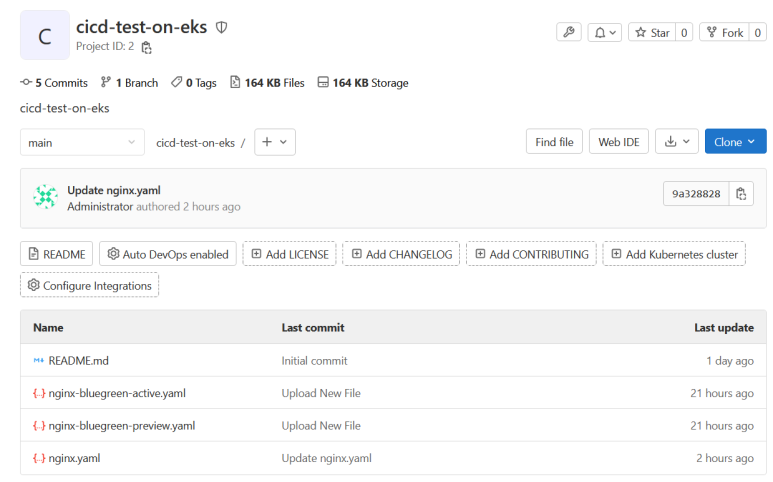Click the wrench admin icon button
This screenshot has width=773, height=482.
point(568,33)
